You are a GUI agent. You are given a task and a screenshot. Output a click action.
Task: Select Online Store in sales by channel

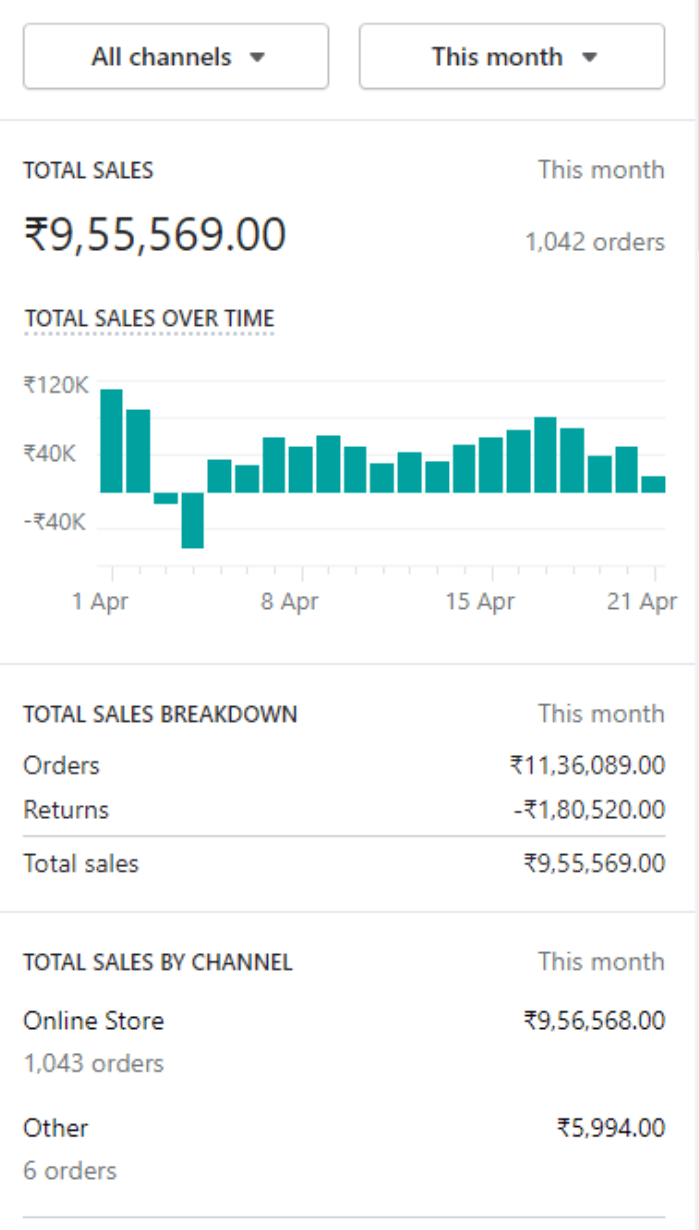click(93, 1021)
